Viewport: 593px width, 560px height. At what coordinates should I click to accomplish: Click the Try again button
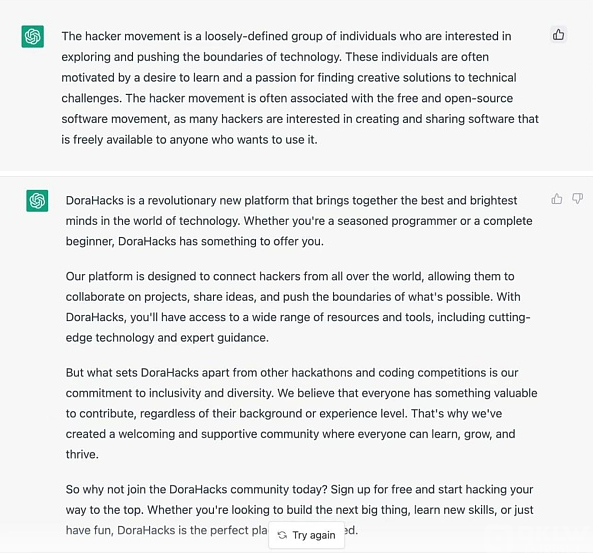[306, 535]
